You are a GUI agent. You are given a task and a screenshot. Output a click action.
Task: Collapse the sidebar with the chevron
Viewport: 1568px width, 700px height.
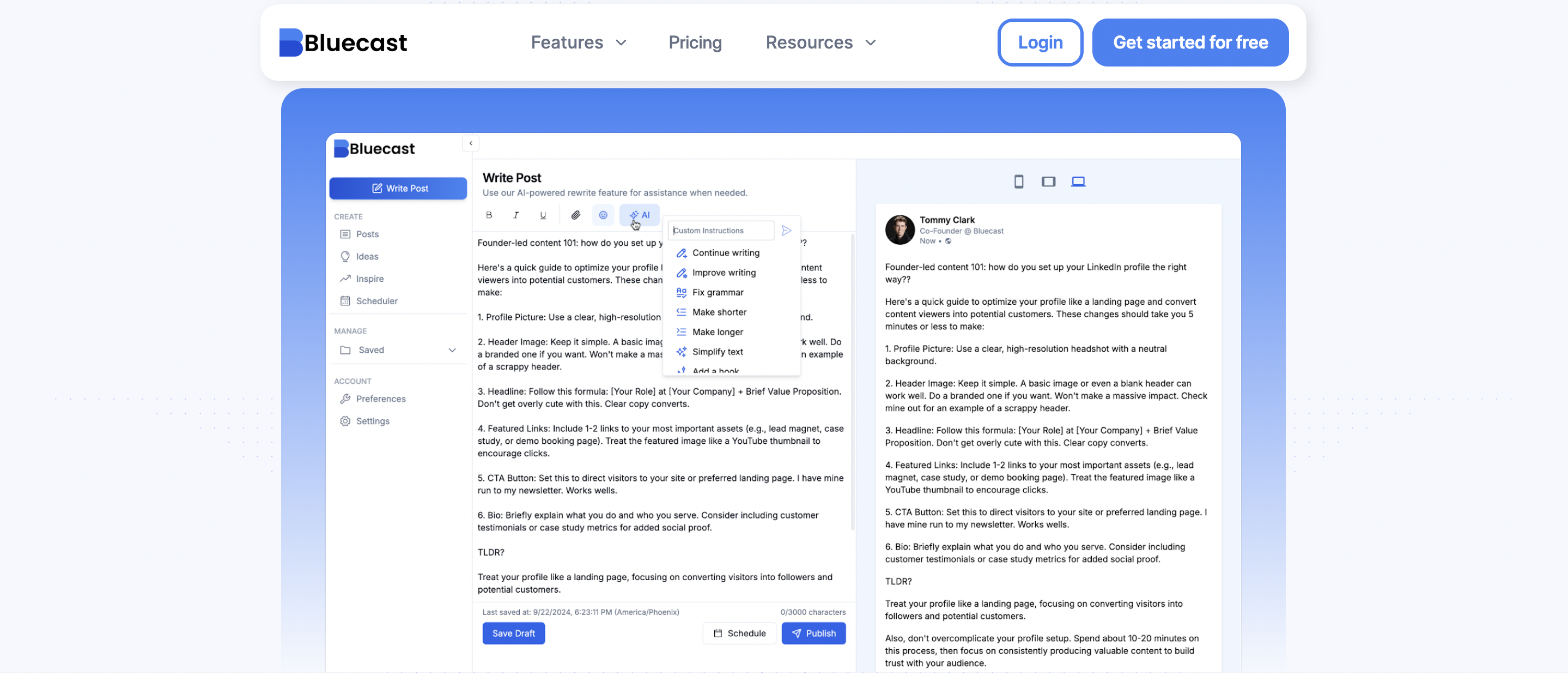click(x=471, y=143)
